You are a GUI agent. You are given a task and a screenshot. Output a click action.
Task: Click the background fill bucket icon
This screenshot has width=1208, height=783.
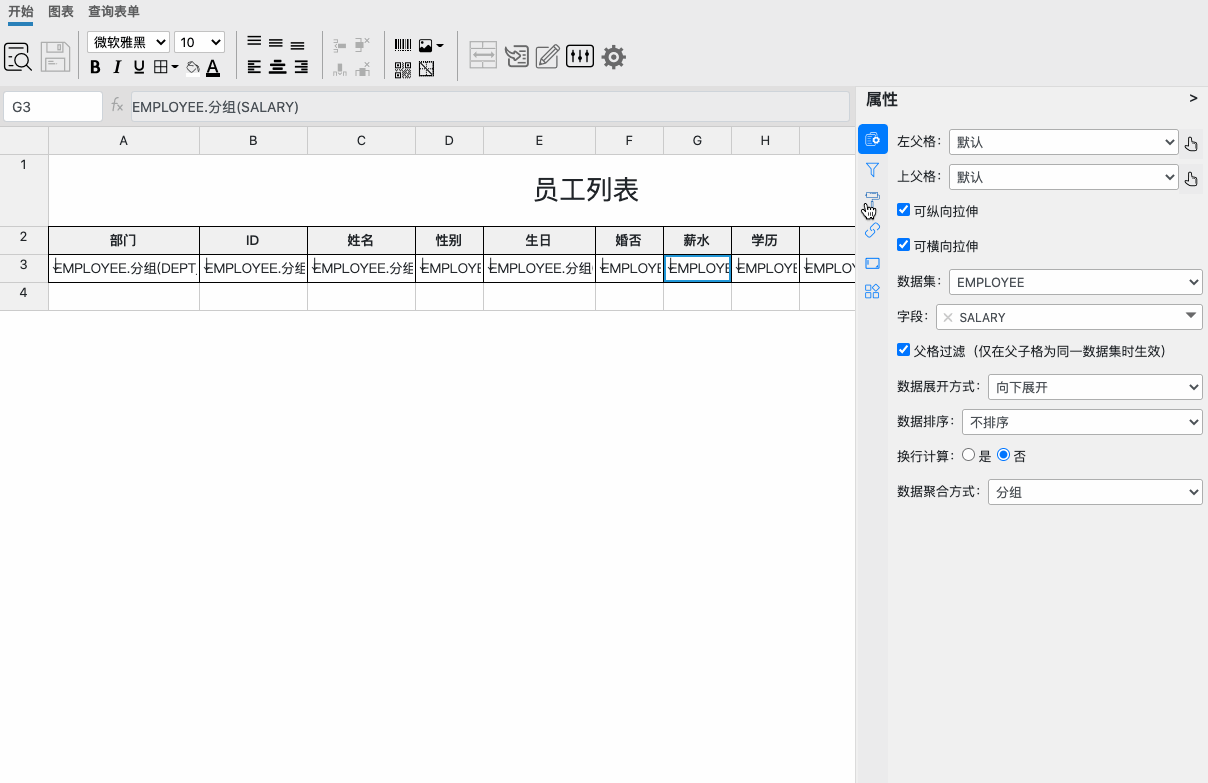[x=192, y=68]
